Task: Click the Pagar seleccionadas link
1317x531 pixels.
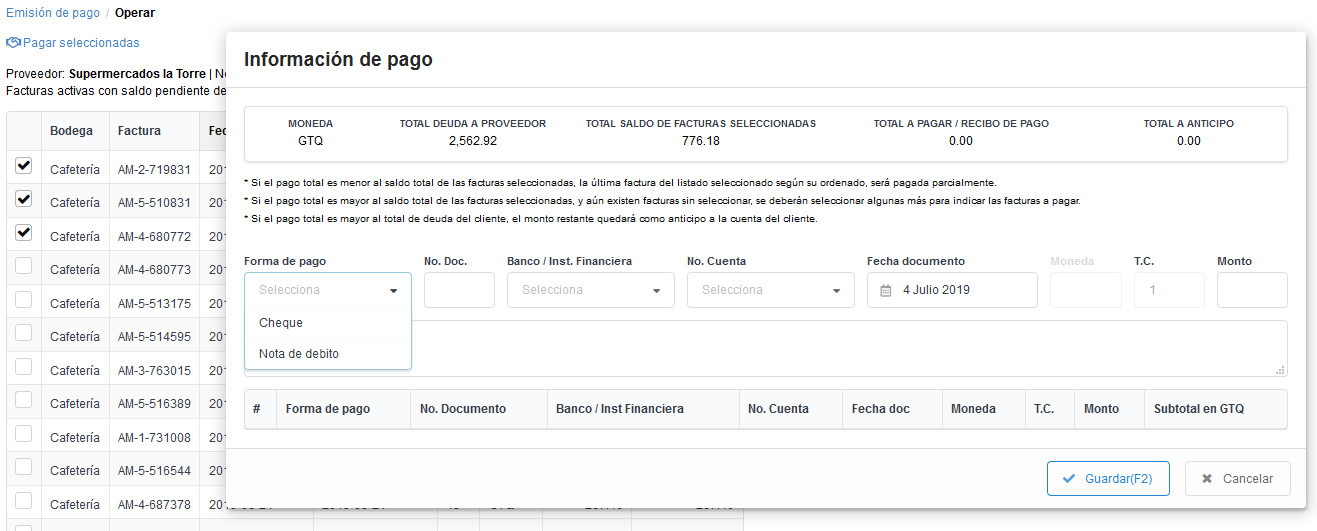Action: pos(80,43)
